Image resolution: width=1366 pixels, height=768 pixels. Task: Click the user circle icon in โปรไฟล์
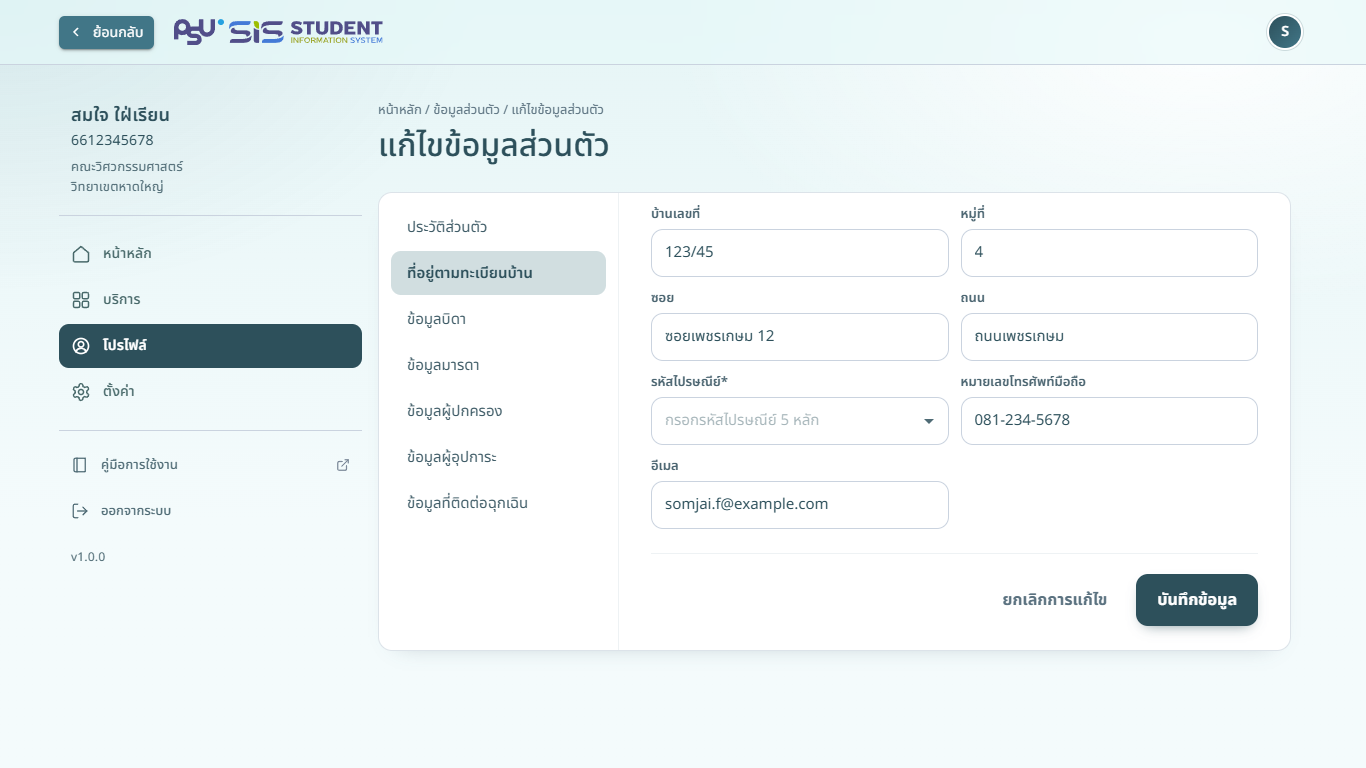click(x=81, y=346)
